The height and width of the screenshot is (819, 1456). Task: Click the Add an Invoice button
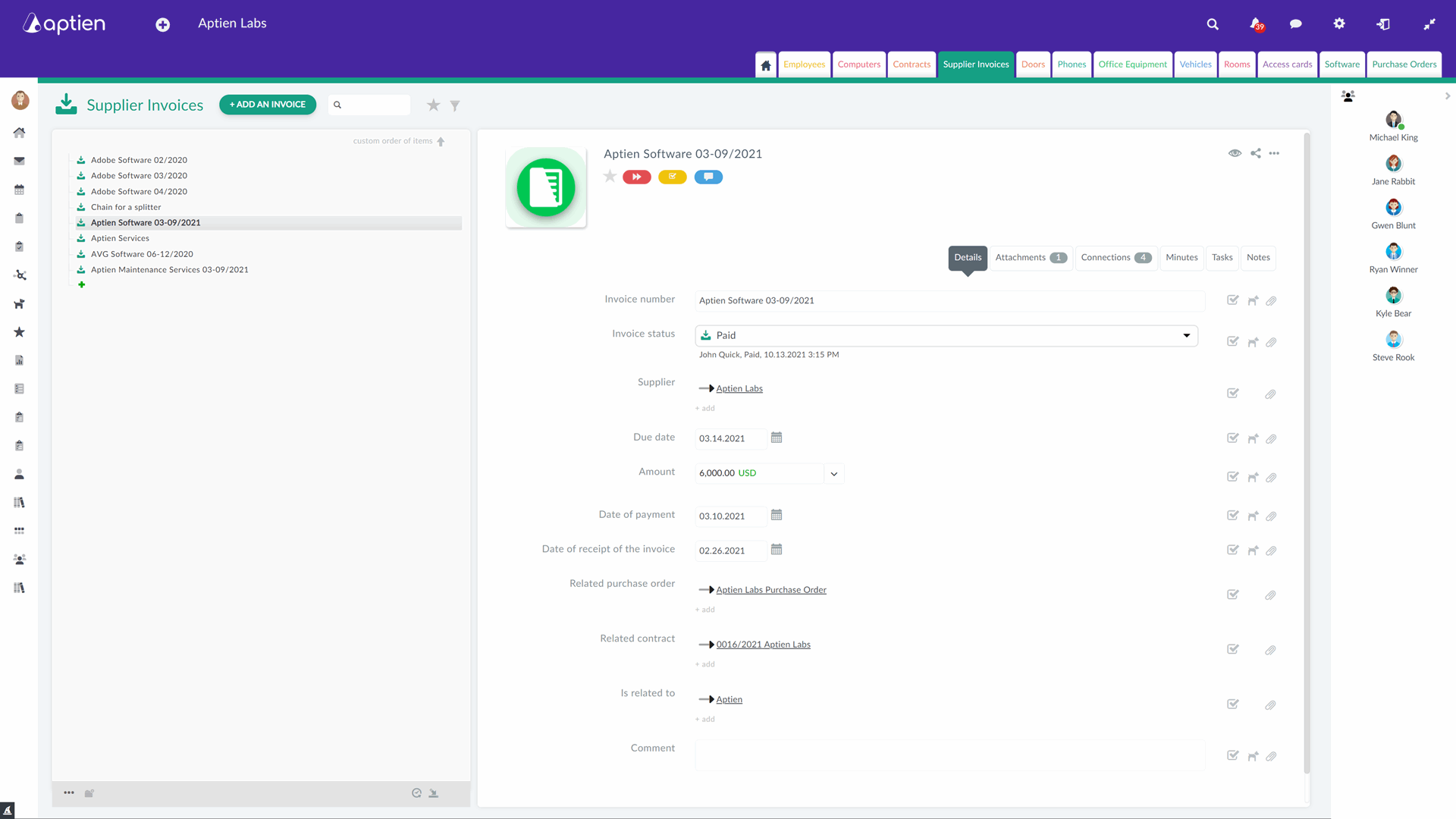click(x=268, y=105)
